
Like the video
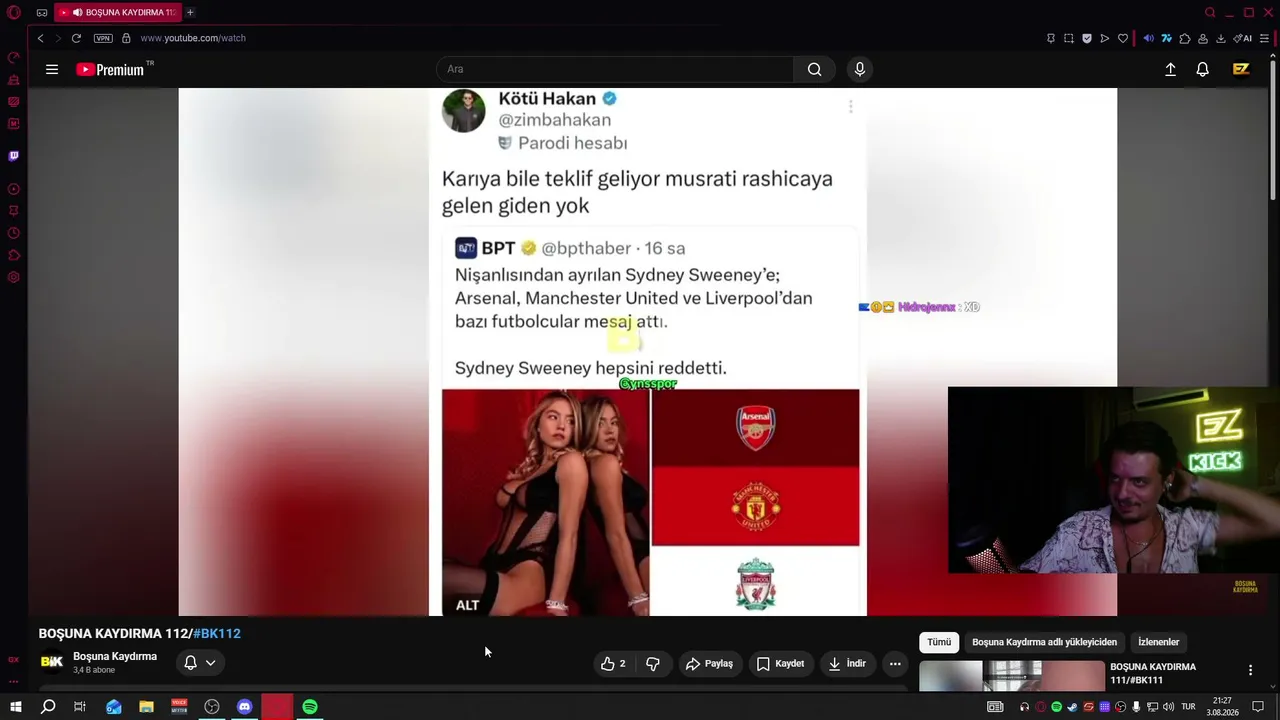614,663
